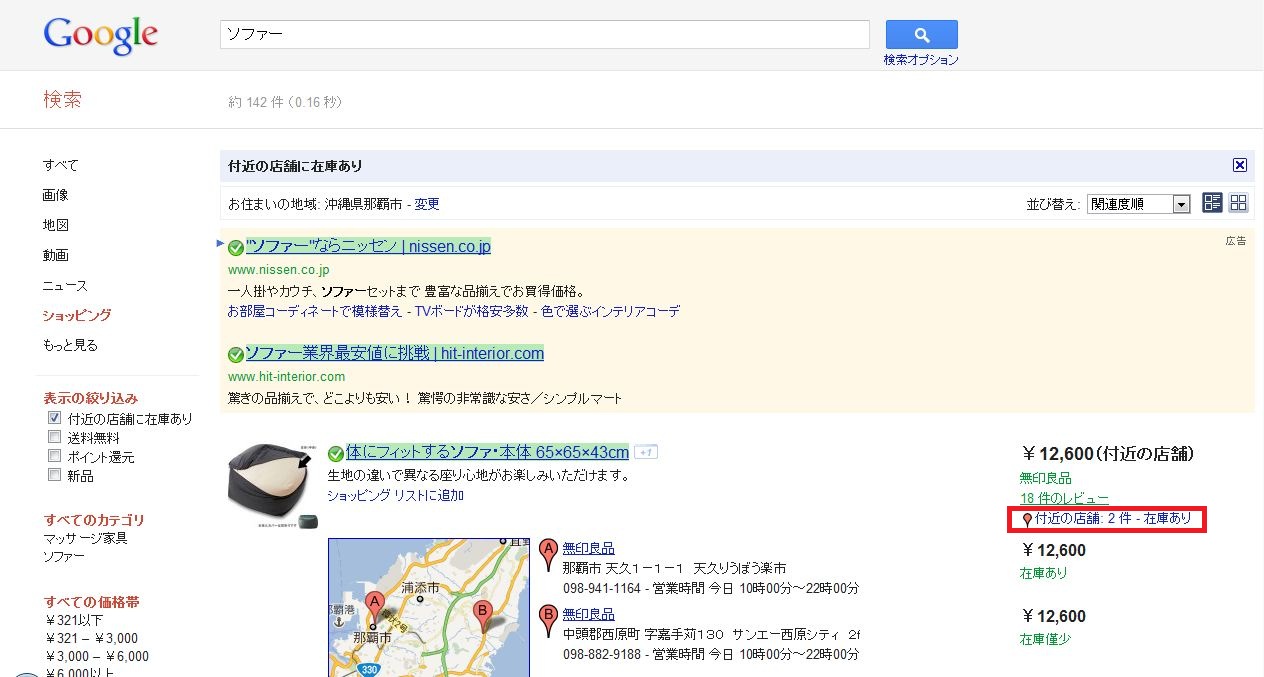Image resolution: width=1264 pixels, height=677 pixels.
Task: Click red pin A on the map
Action: [374, 607]
